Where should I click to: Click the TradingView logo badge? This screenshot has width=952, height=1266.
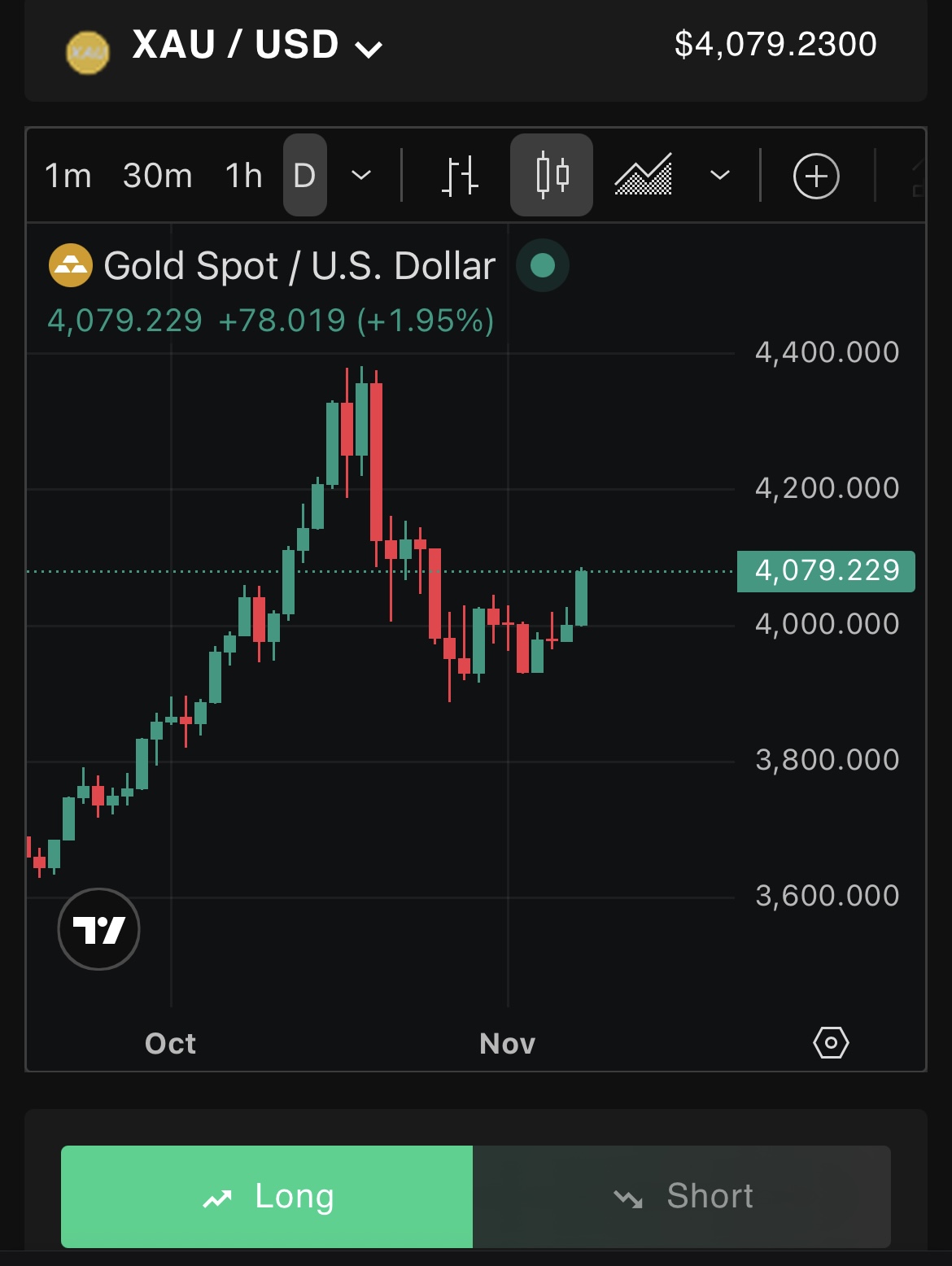[99, 929]
